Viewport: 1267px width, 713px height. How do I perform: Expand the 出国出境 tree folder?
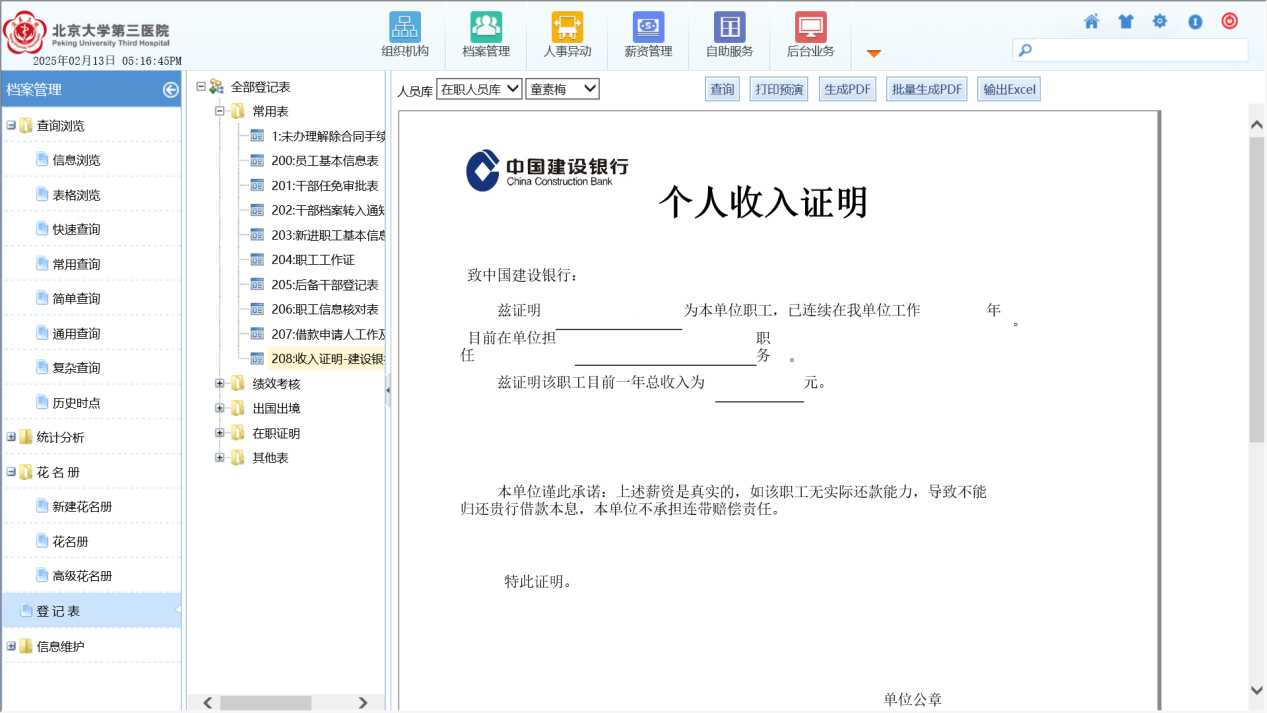pyautogui.click(x=220, y=408)
